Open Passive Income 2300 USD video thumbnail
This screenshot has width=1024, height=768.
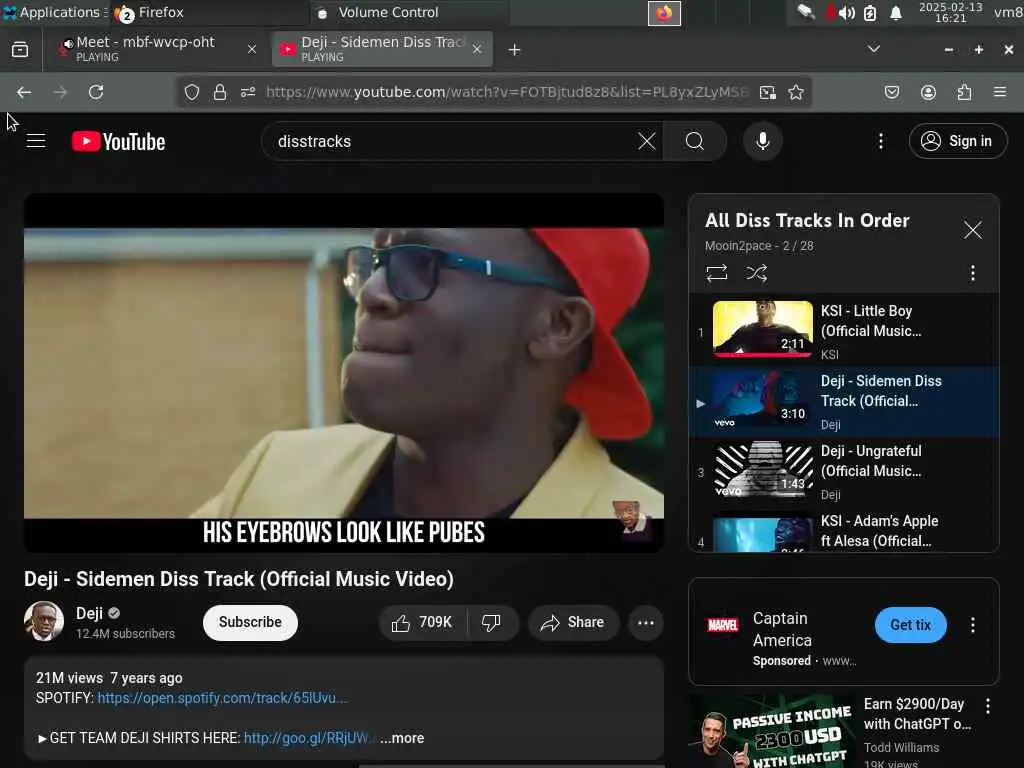click(x=773, y=731)
